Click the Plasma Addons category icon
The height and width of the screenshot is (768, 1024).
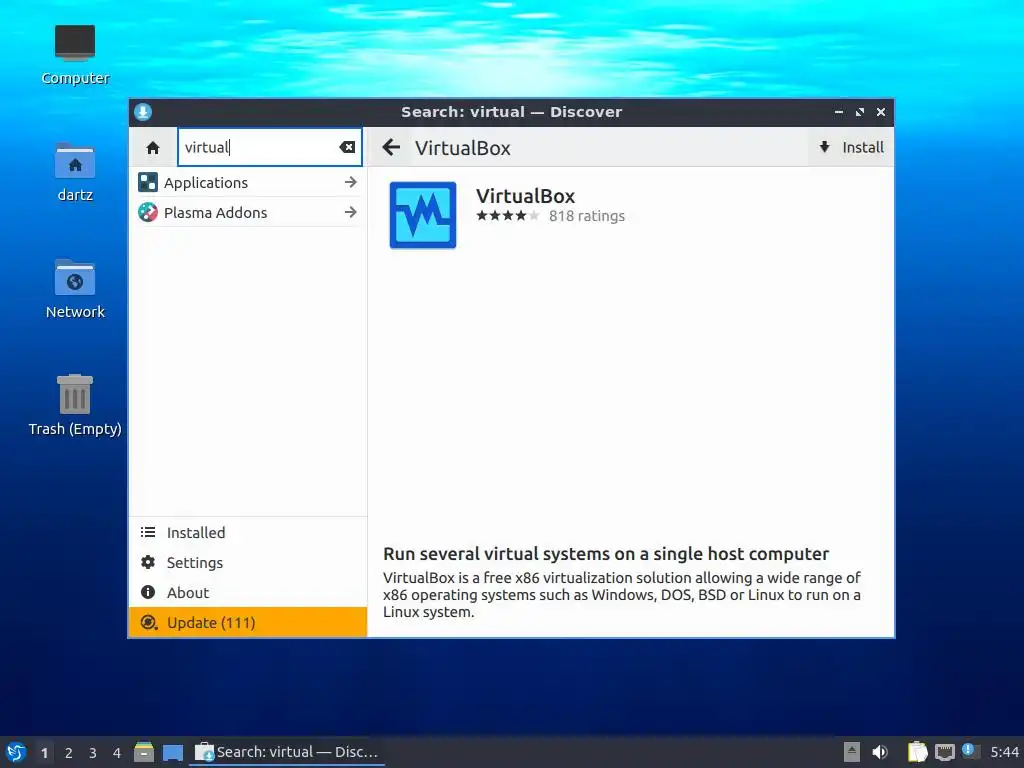pos(148,212)
